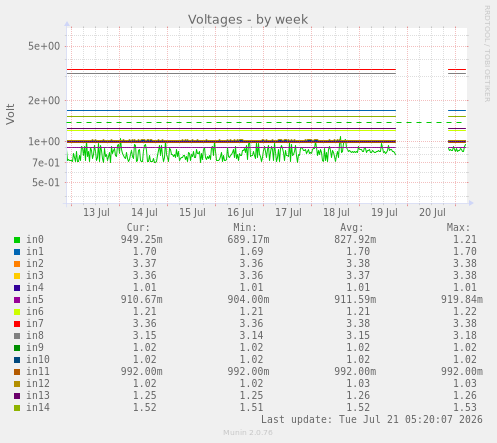The width and height of the screenshot is (497, 443).
Task: Click the 'in10' legend label
Action: coord(38,360)
